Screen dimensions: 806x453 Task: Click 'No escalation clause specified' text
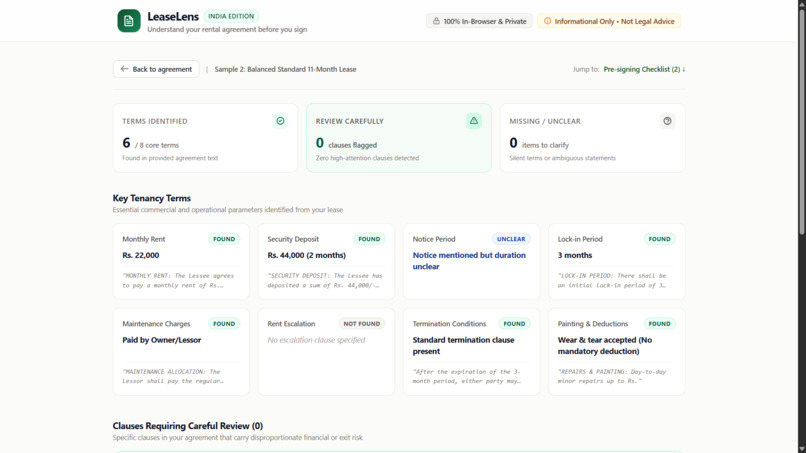[x=316, y=340]
